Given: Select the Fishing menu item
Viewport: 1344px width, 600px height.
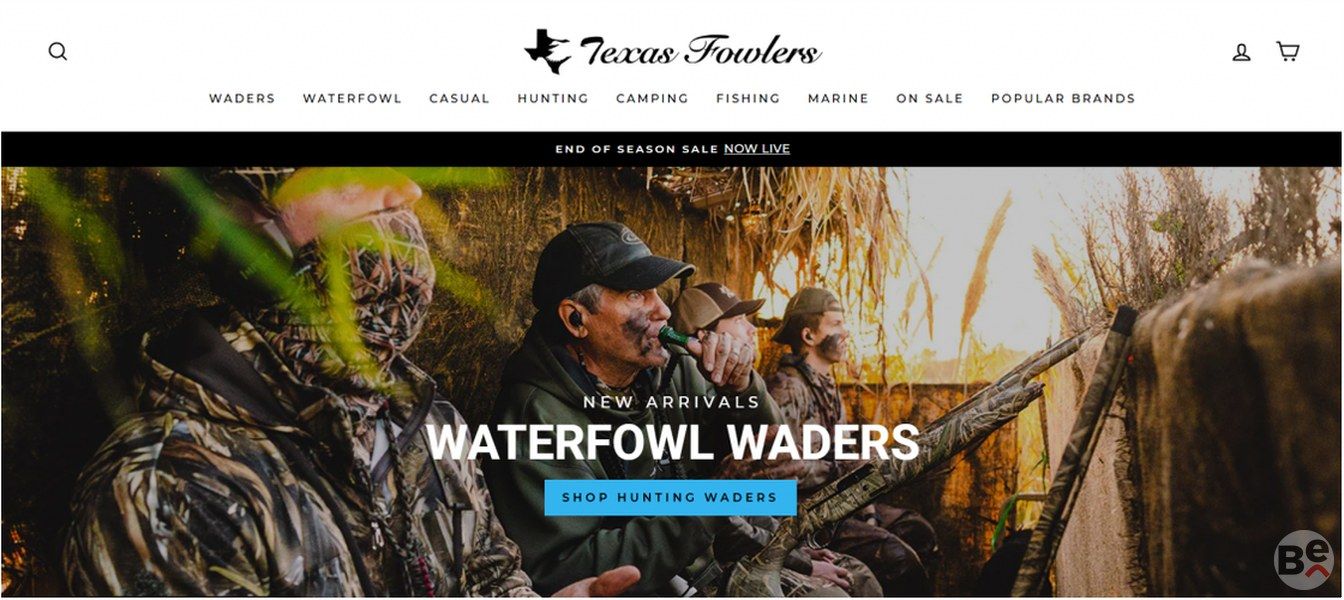Looking at the screenshot, I should pos(748,98).
